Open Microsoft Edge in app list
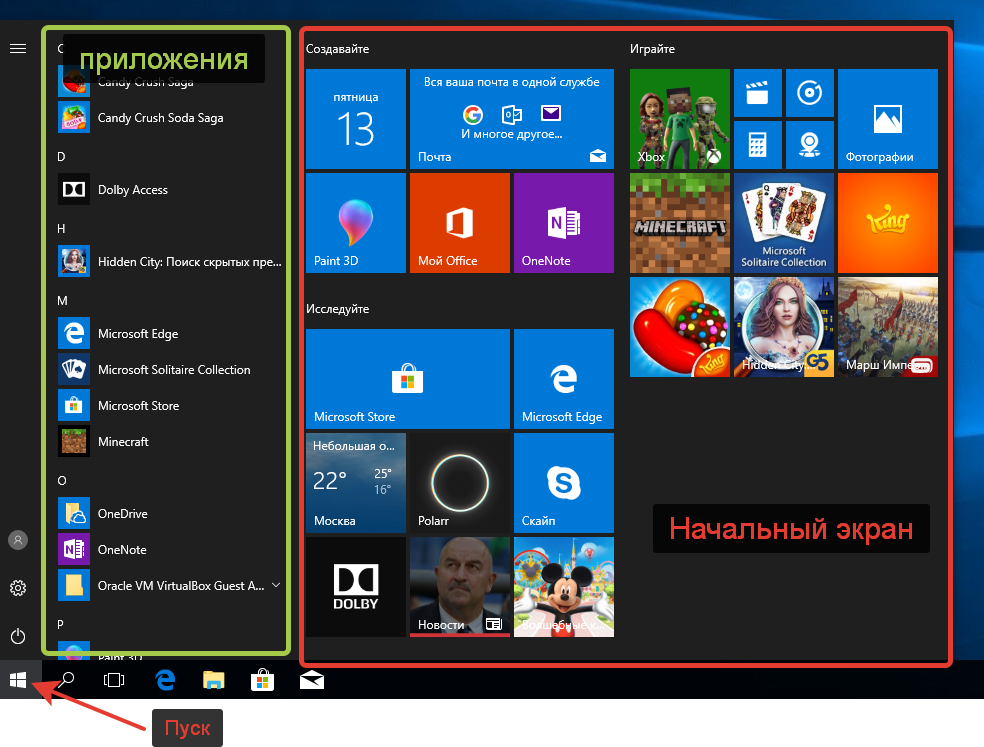 click(x=169, y=333)
